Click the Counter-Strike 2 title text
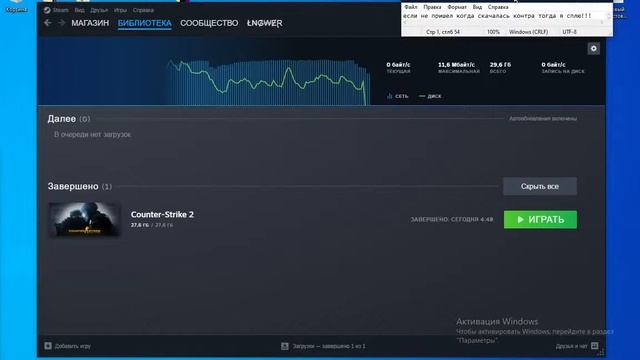 point(162,214)
